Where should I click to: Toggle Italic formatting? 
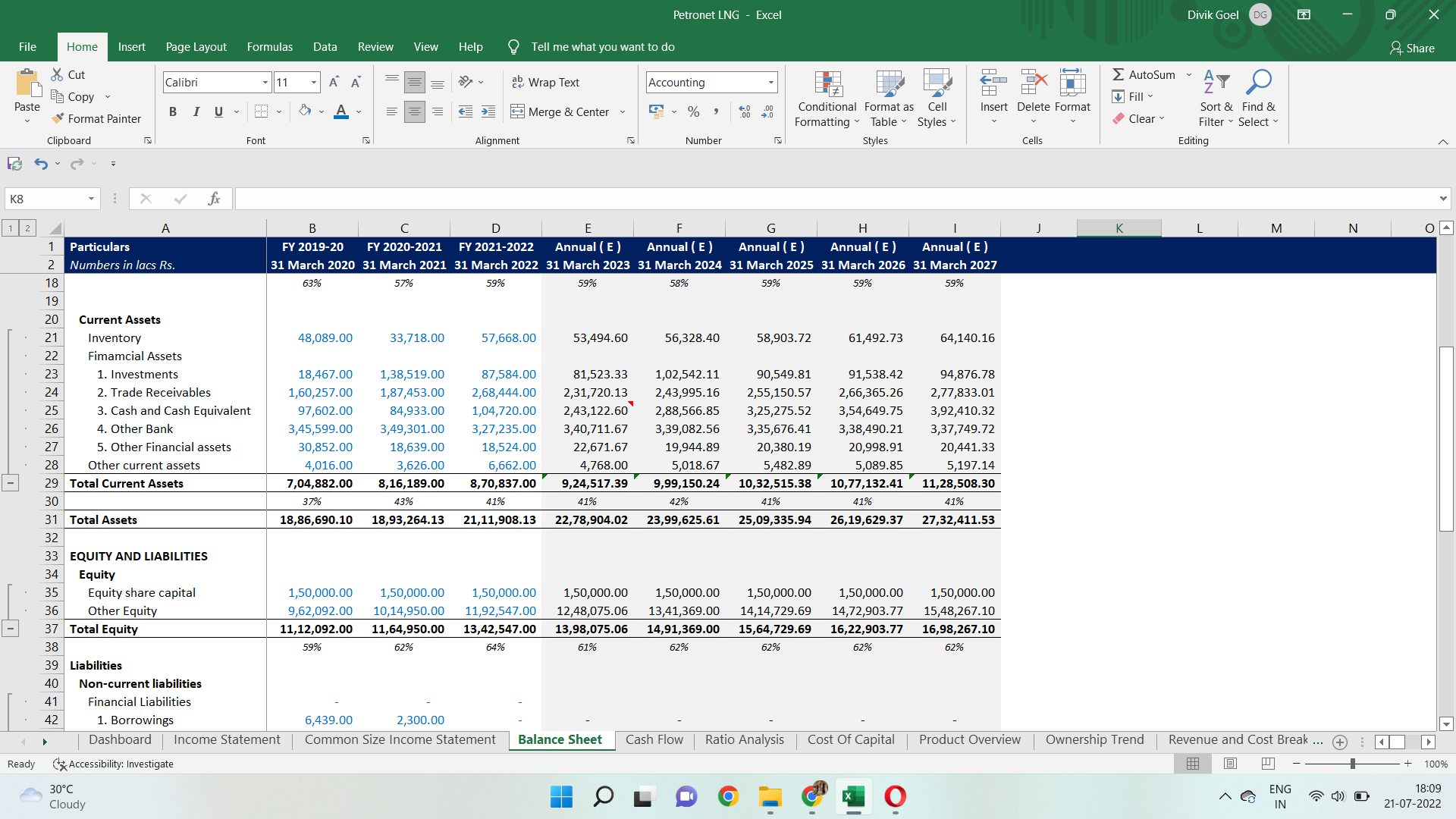pos(196,111)
